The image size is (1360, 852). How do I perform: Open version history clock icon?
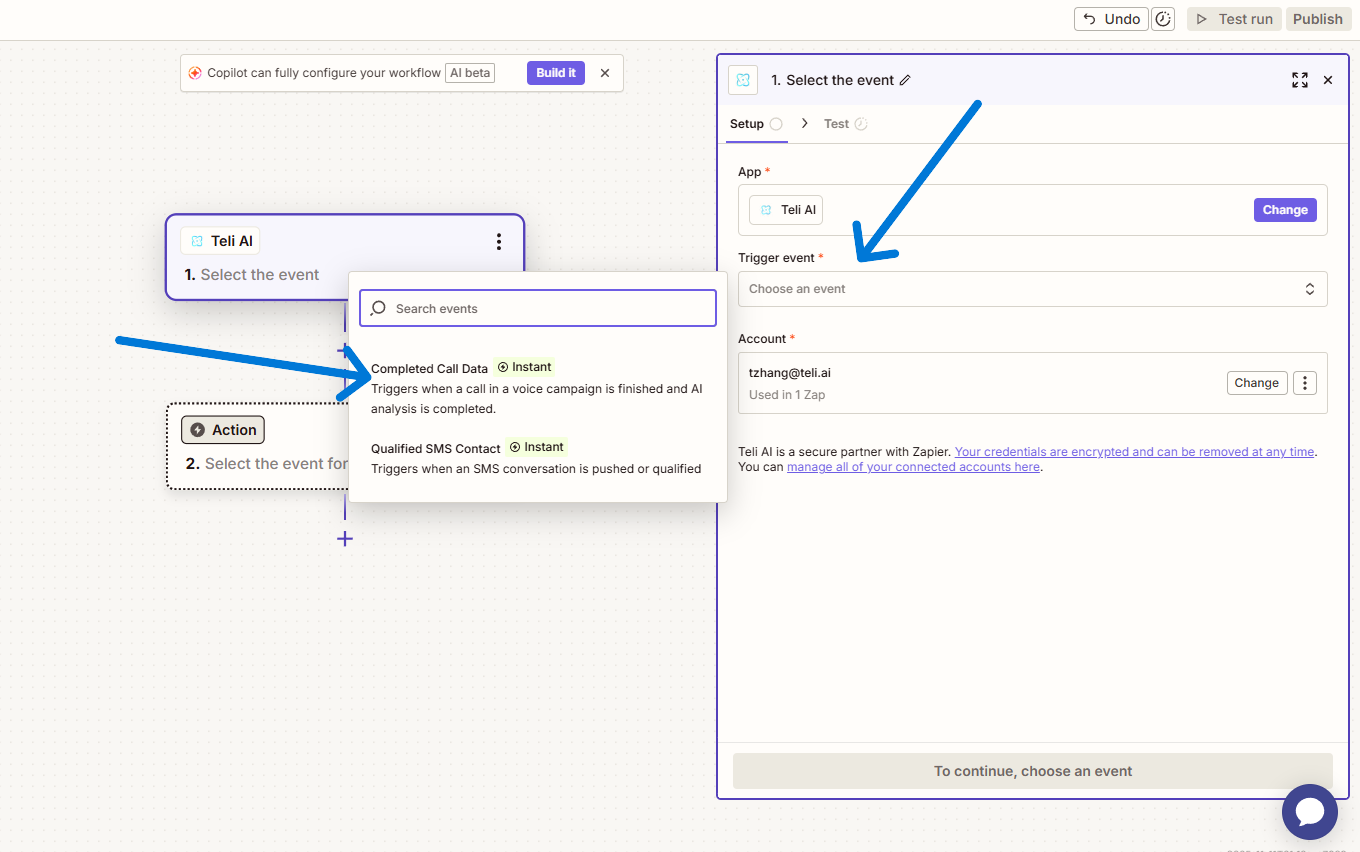tap(1163, 19)
